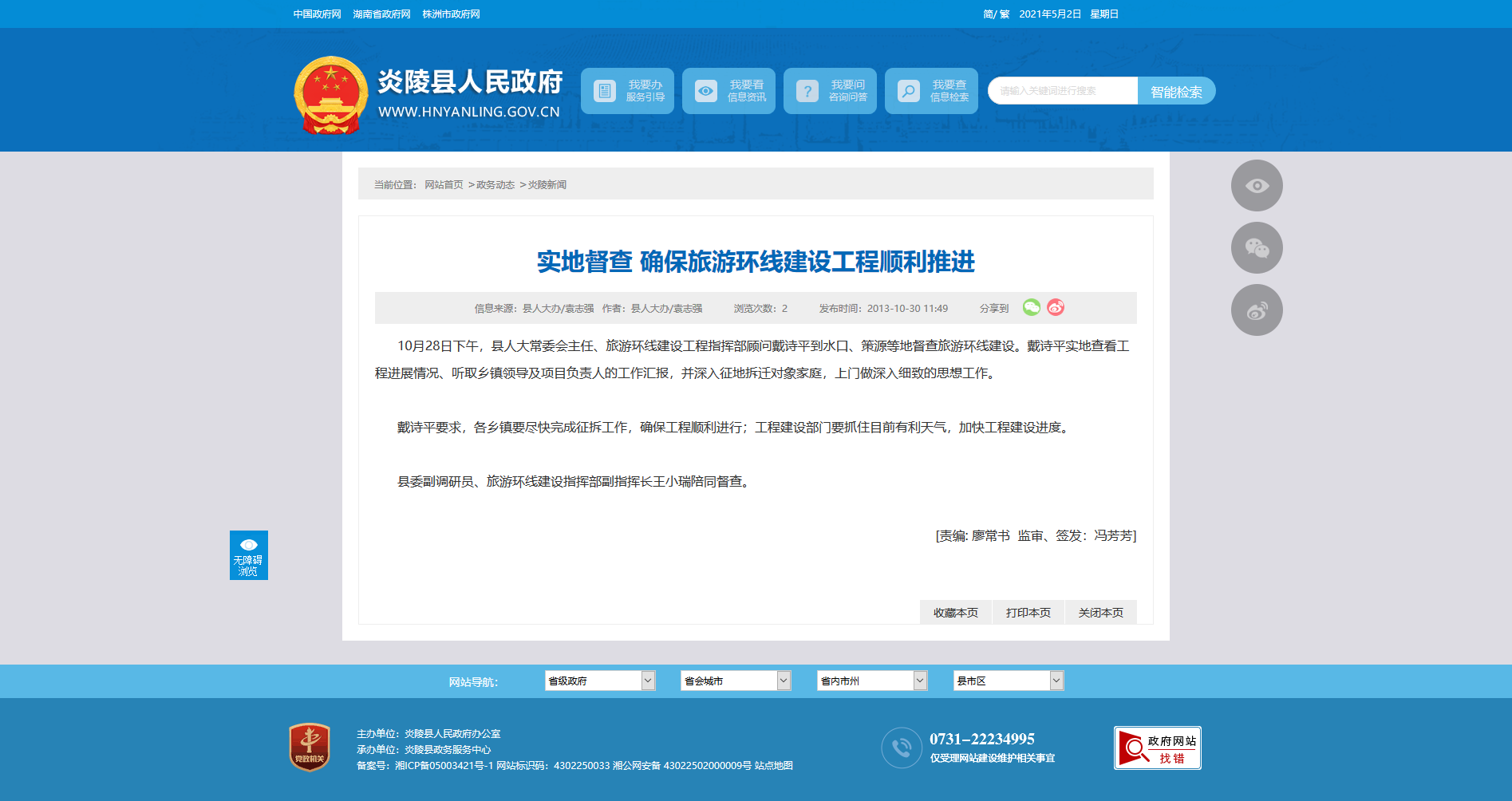
Task: Go to 政务动态 breadcrumb link
Action: pos(495,185)
